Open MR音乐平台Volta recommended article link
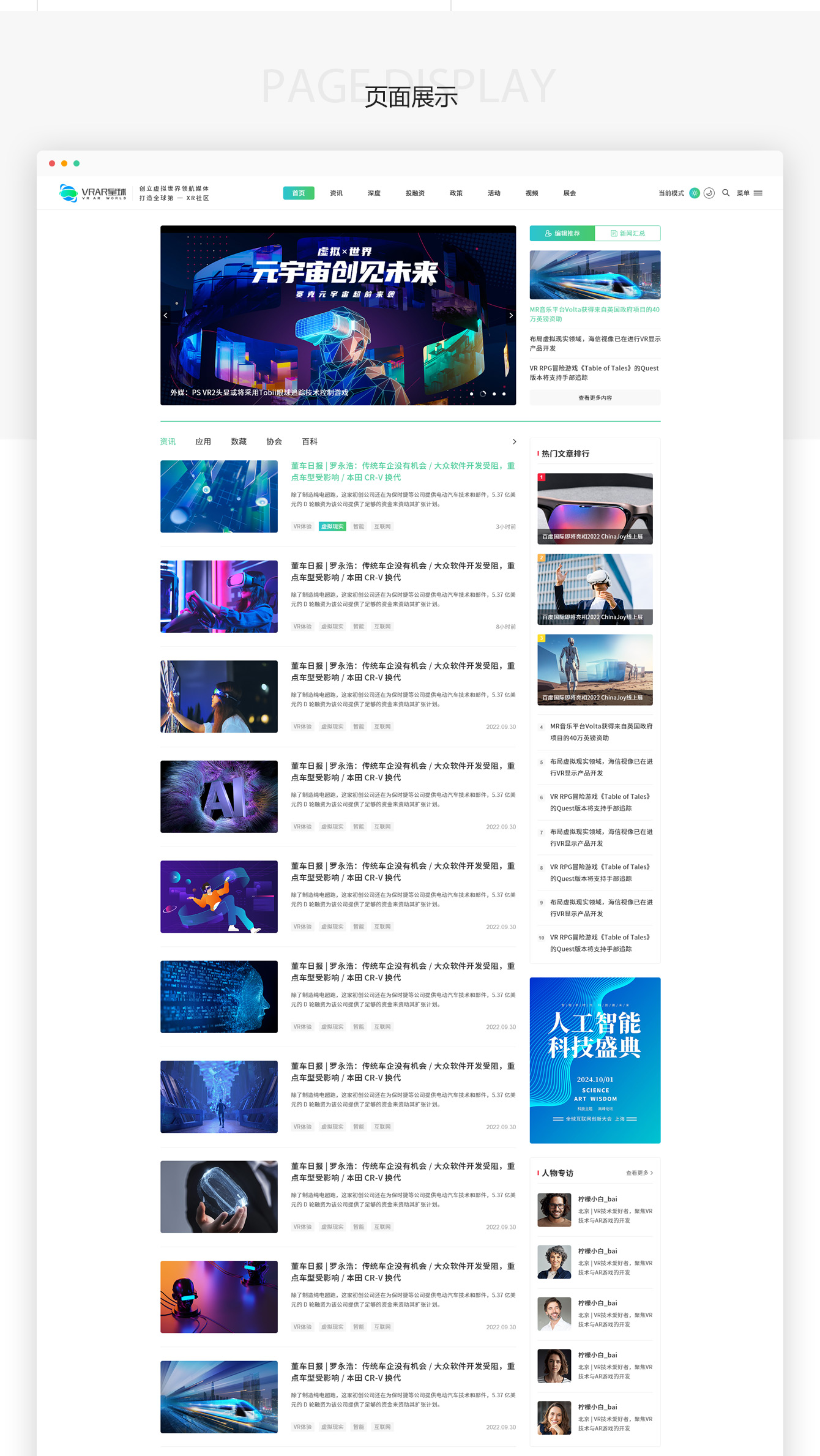This screenshot has height=1456, width=820. tap(595, 314)
